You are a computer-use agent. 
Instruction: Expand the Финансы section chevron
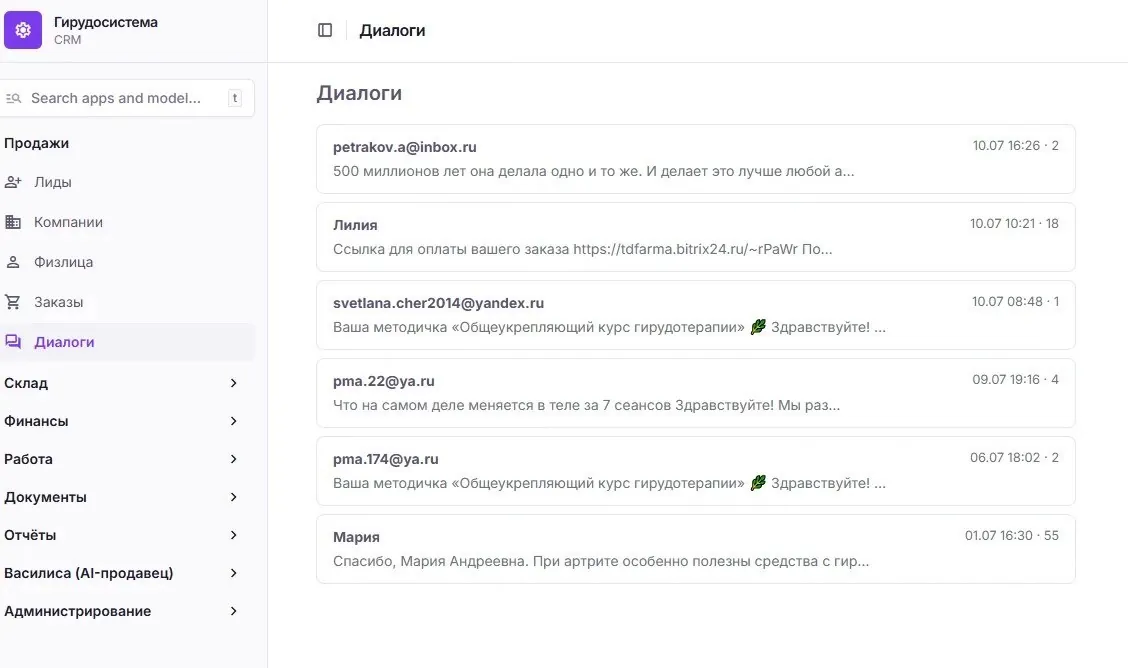click(x=233, y=421)
